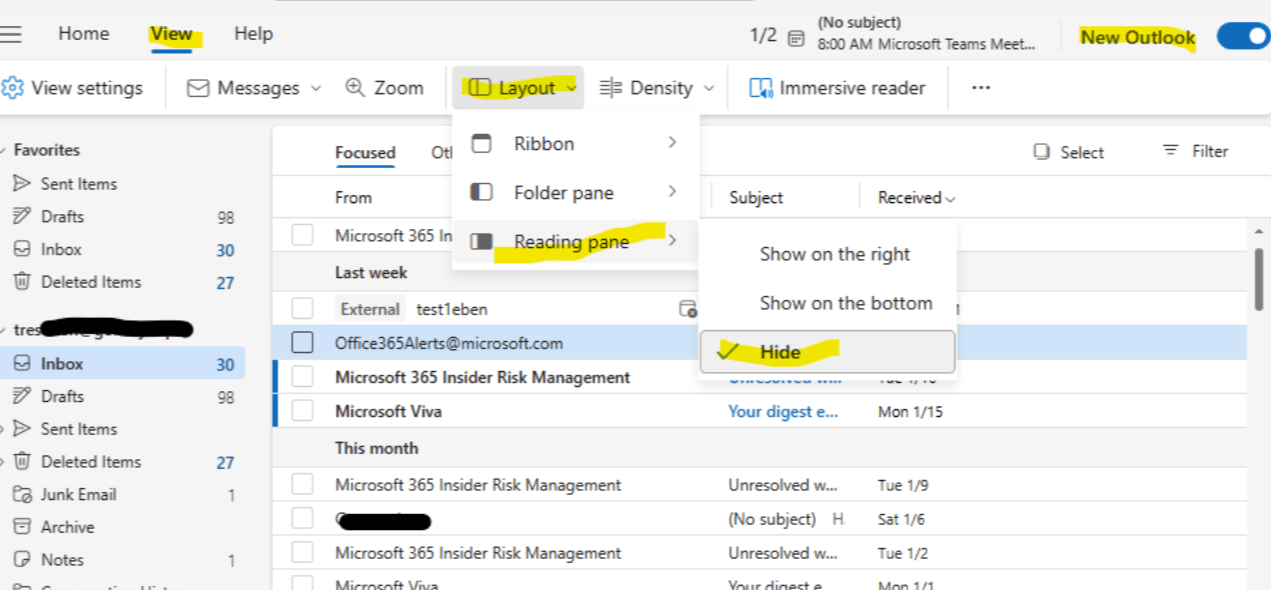The width and height of the screenshot is (1271, 590).
Task: Select the Office365Alerts@microsoft.com message checkbox
Action: pos(303,342)
